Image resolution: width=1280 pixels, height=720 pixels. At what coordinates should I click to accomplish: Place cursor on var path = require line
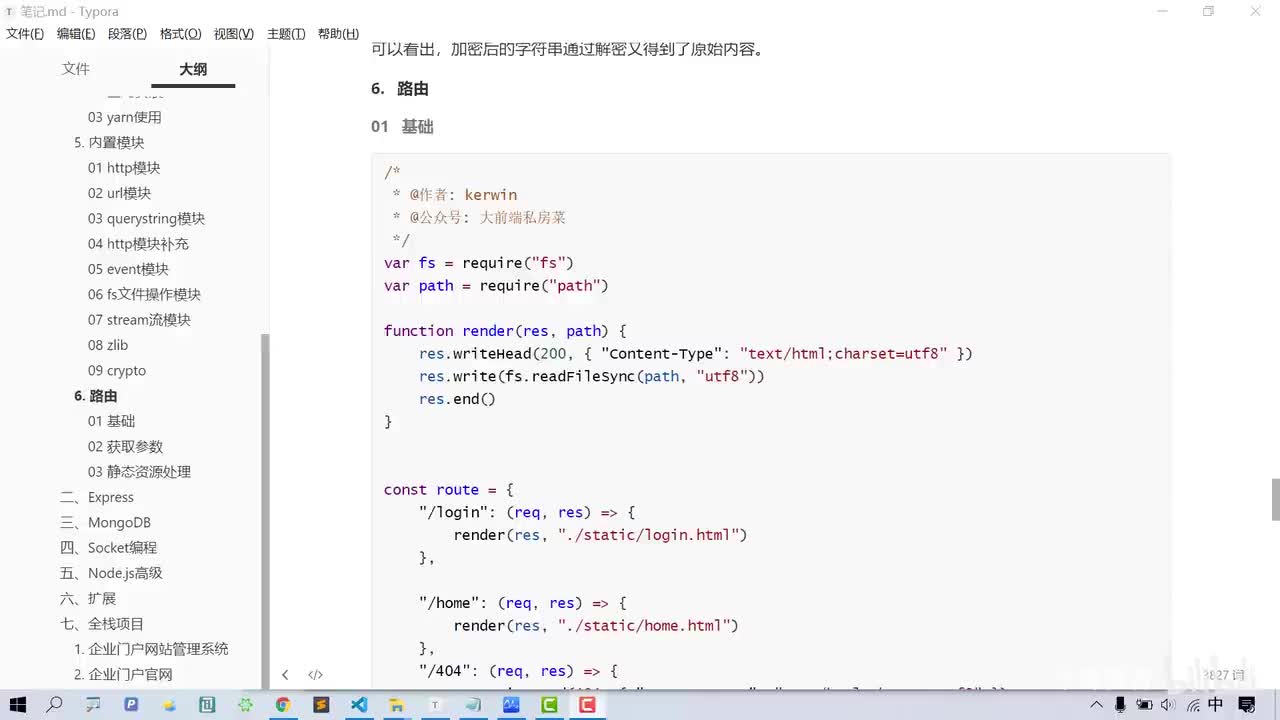(x=496, y=286)
